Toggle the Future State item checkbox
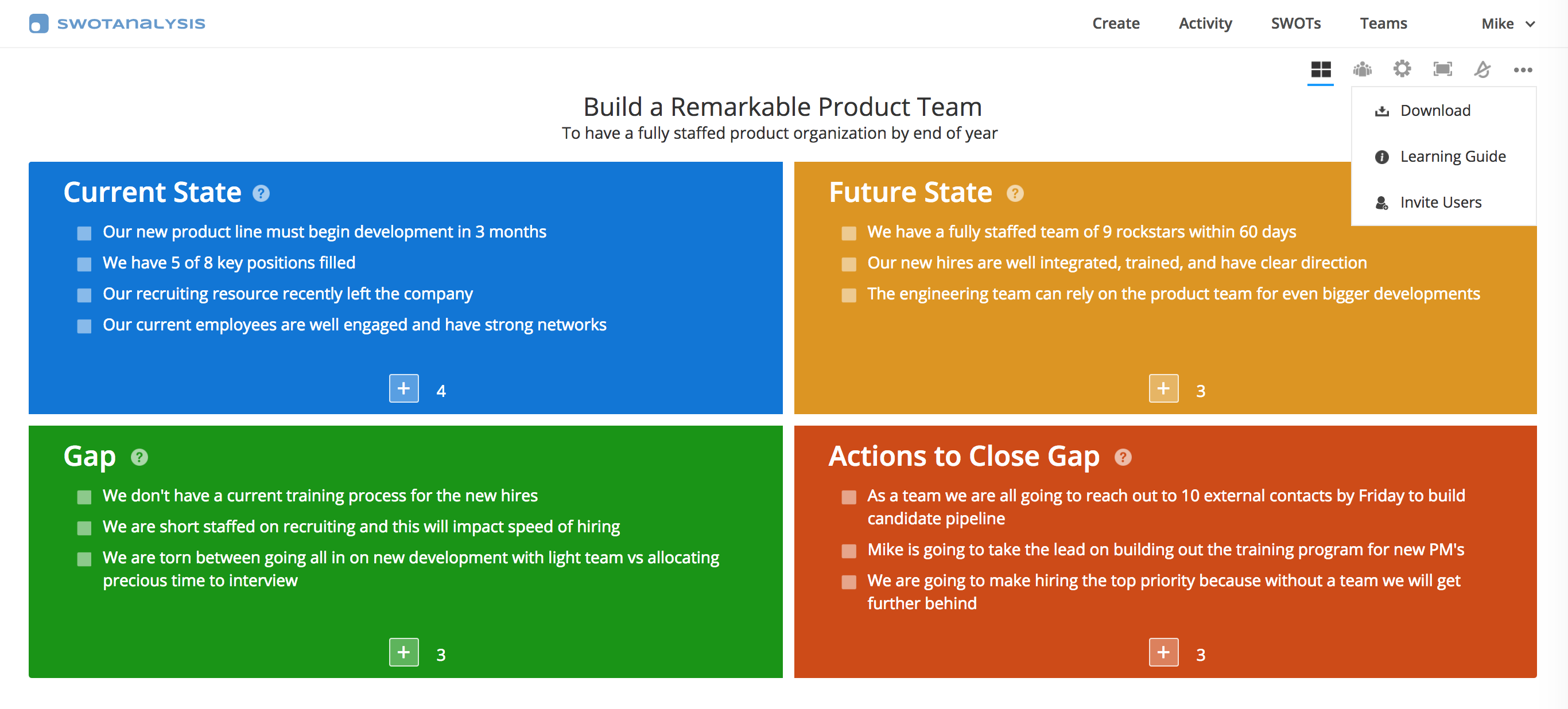Viewport: 1568px width, 709px height. click(846, 232)
